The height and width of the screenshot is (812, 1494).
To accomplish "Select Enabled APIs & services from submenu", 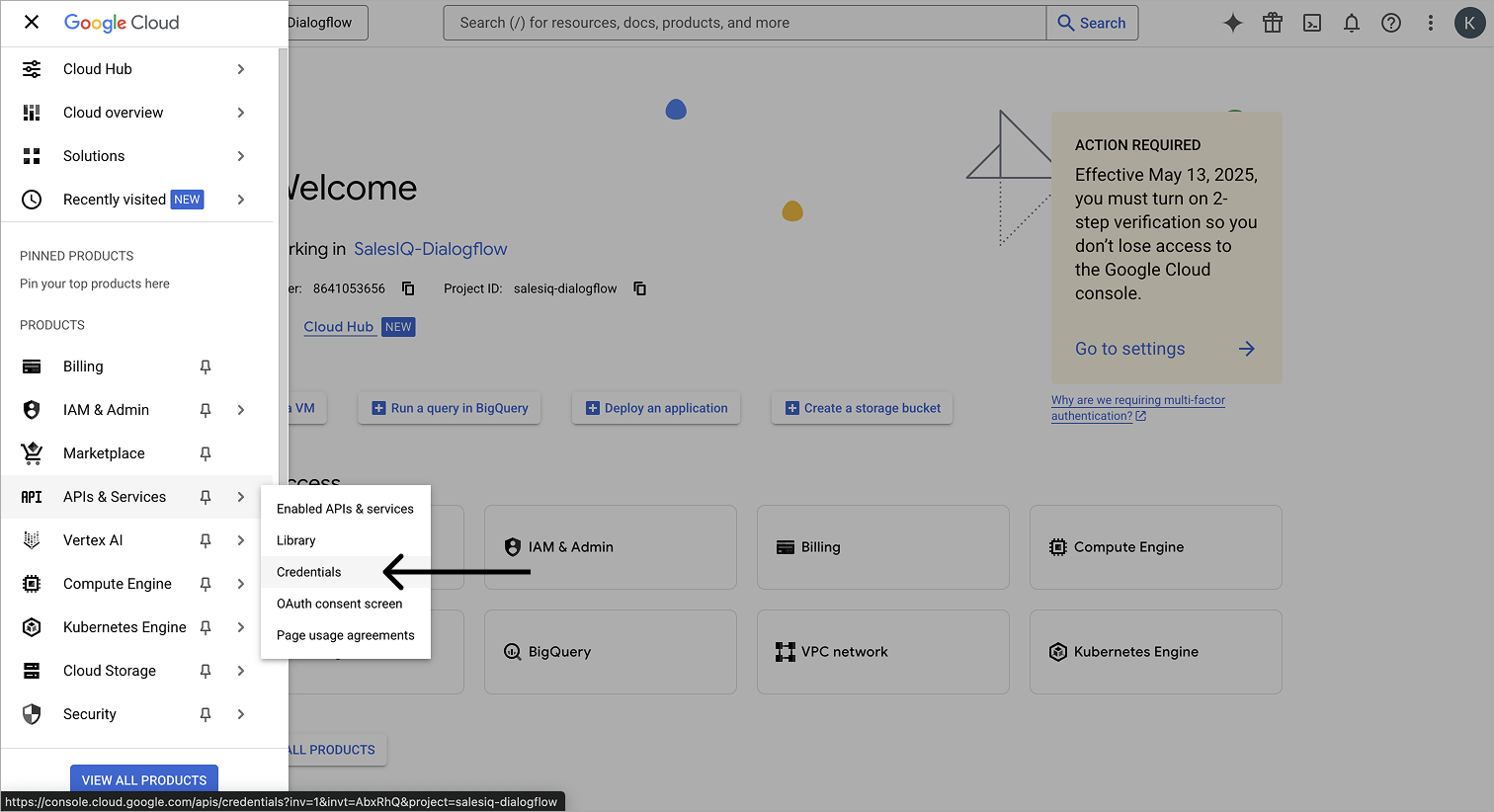I will (346, 509).
